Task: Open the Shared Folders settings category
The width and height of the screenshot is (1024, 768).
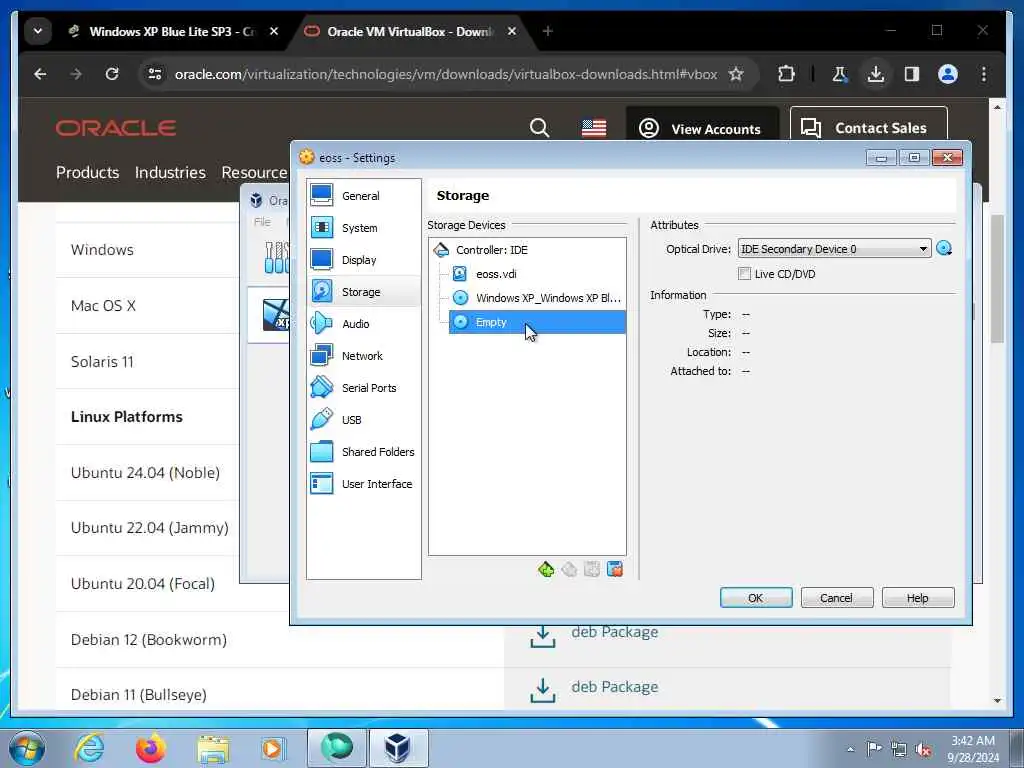Action: (x=363, y=451)
